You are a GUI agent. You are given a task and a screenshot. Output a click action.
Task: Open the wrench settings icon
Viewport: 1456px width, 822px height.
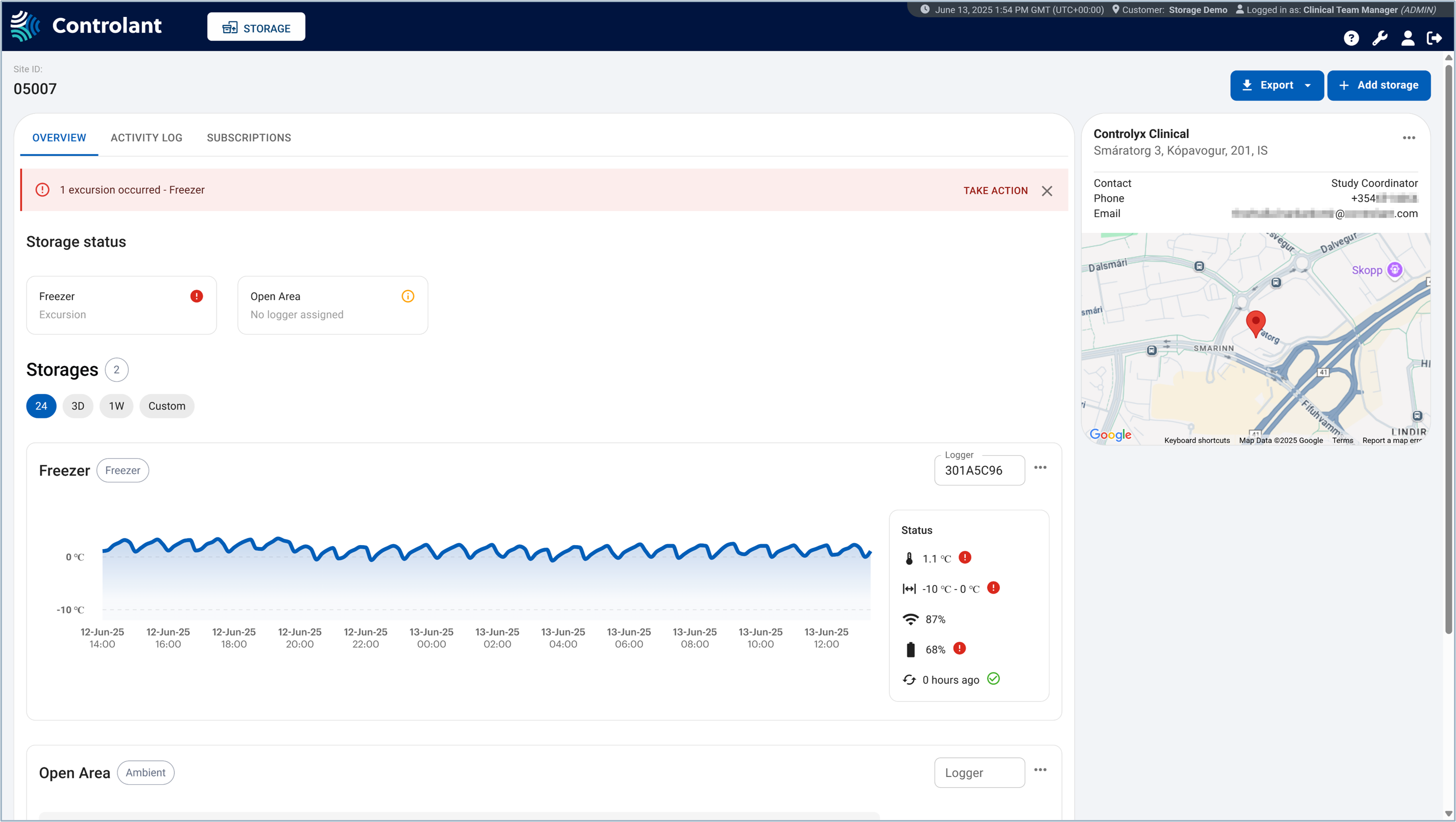coord(1380,38)
